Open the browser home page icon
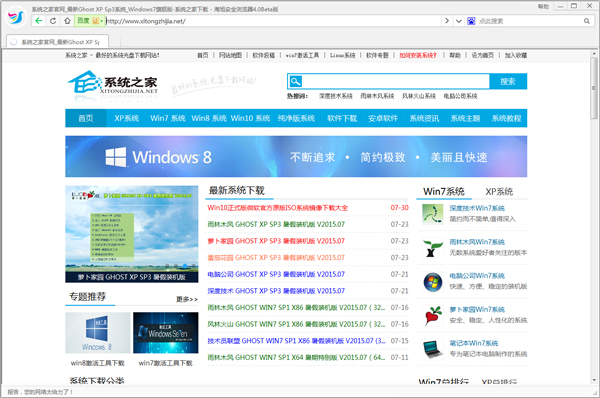Image resolution: width=600 pixels, height=398 pixels. pos(67,21)
